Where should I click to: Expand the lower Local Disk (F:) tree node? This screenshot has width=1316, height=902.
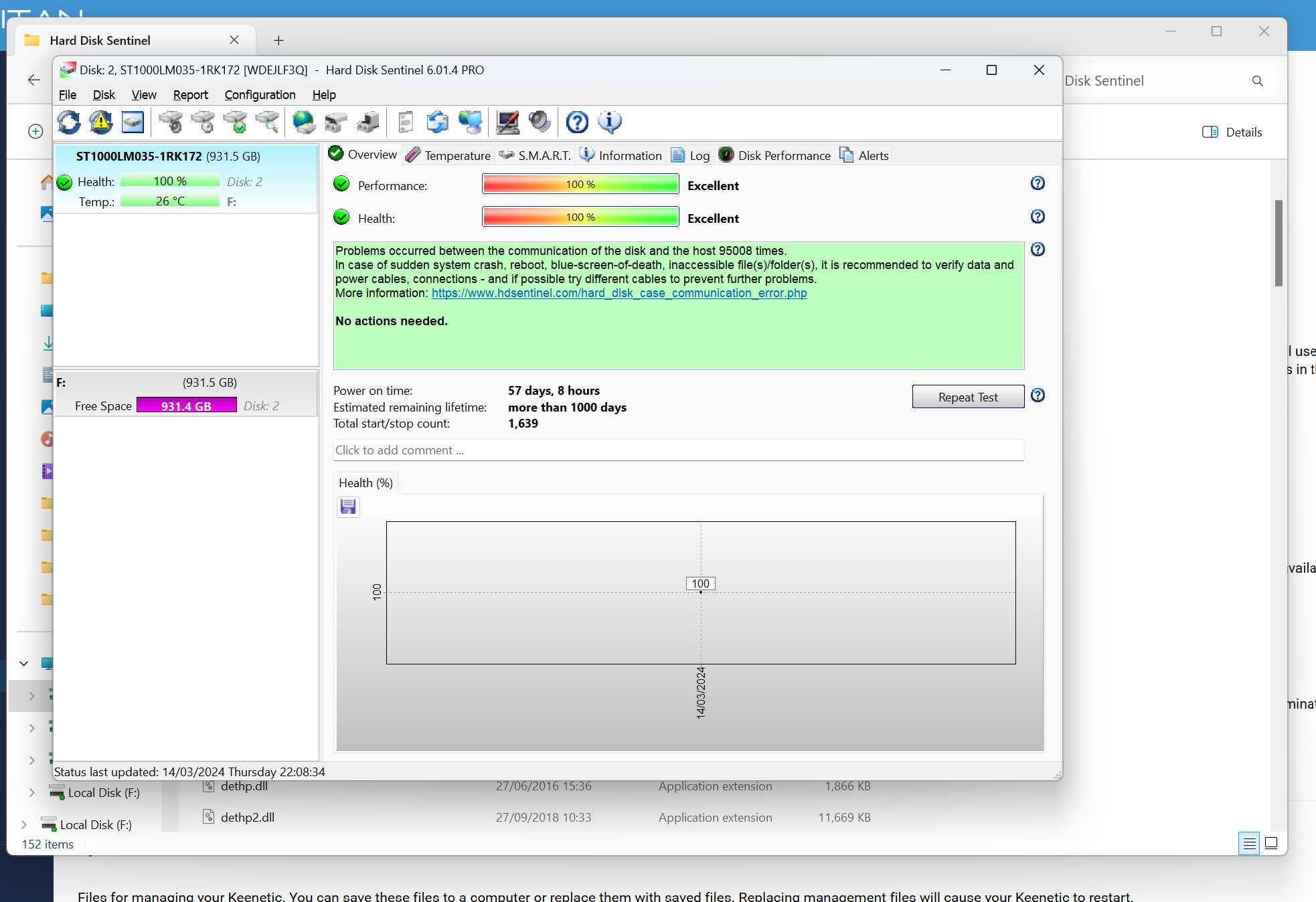click(23, 825)
